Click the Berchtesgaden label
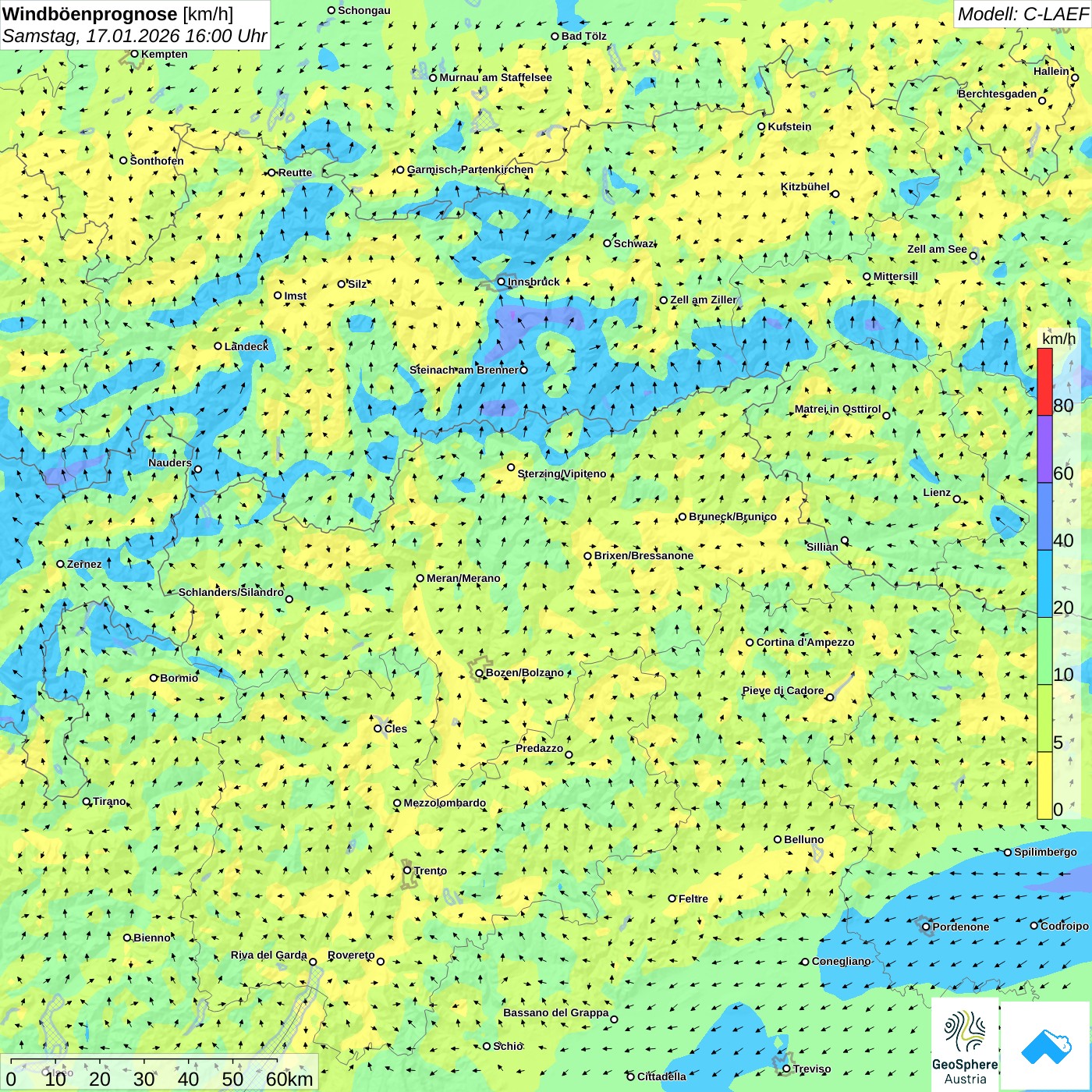This screenshot has height=1092, width=1092. pos(998,94)
